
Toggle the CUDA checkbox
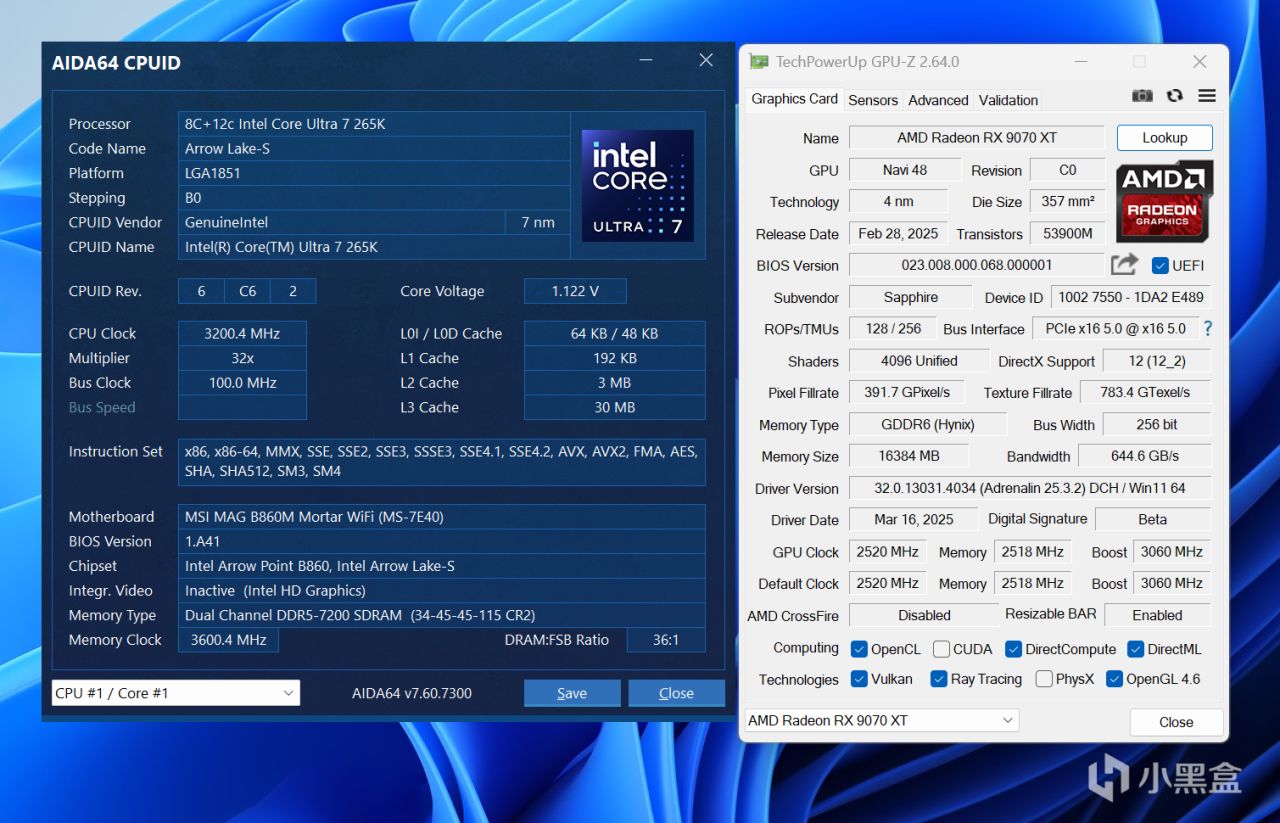coord(941,649)
